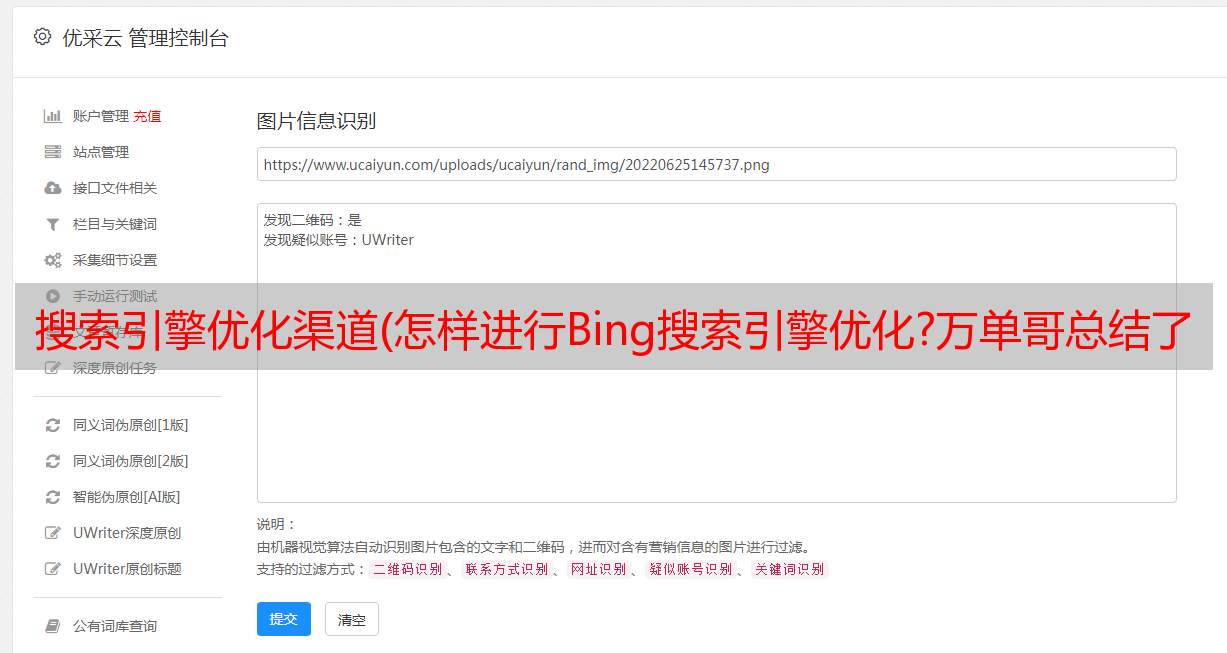This screenshot has height=653, width=1227.
Task: Click the blue 提交 submit button
Action: pos(284,619)
